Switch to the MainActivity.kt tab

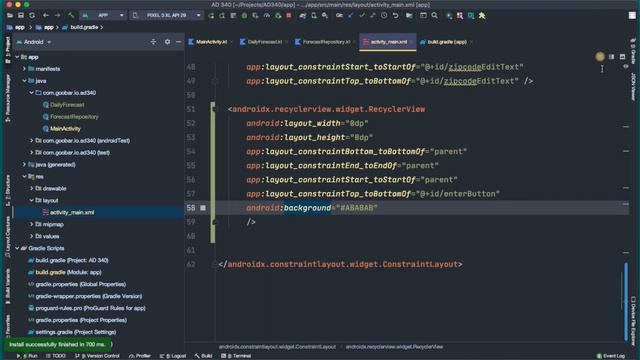coord(211,42)
